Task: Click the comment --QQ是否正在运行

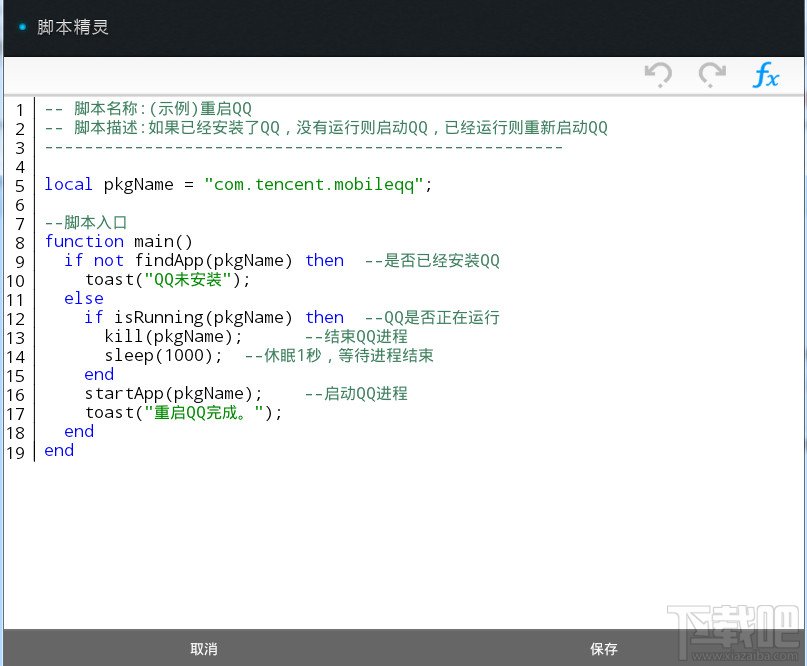Action: point(432,318)
